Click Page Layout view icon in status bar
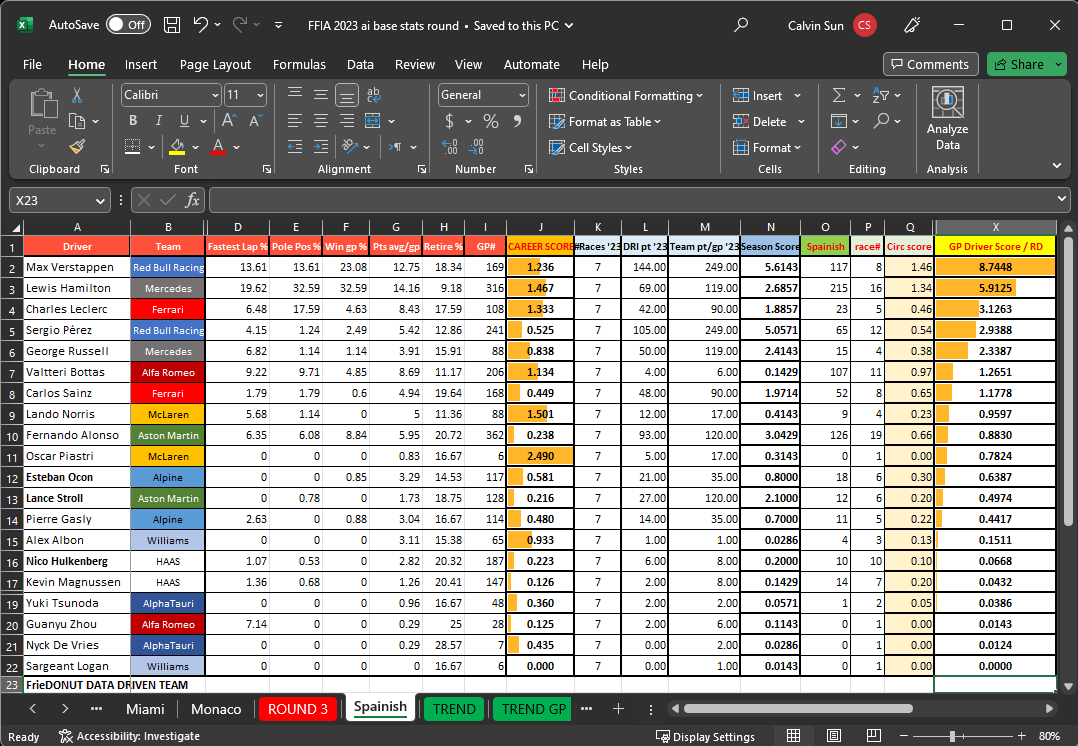The width and height of the screenshot is (1078, 746). [833, 736]
